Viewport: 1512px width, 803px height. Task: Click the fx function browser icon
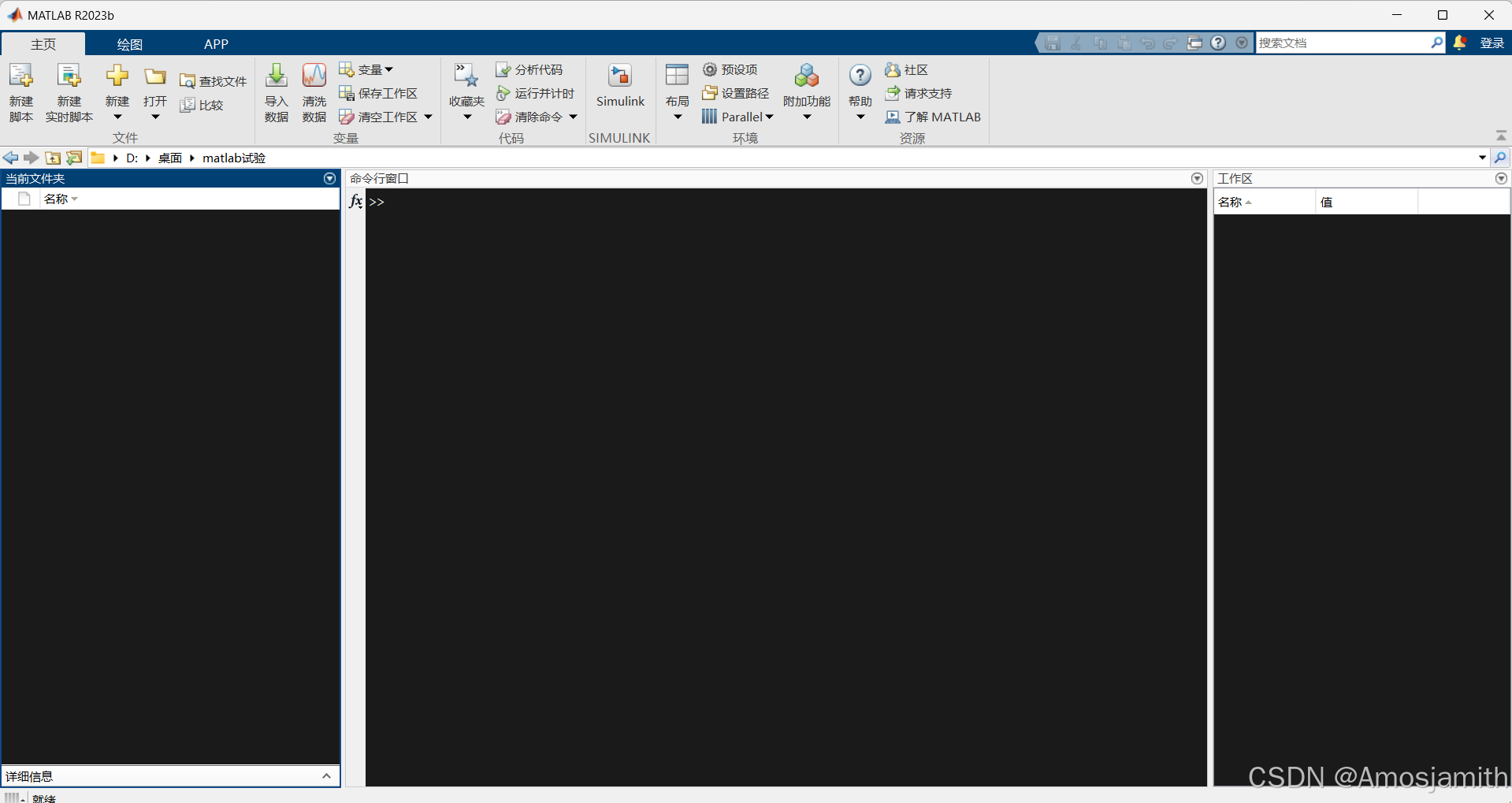click(356, 201)
